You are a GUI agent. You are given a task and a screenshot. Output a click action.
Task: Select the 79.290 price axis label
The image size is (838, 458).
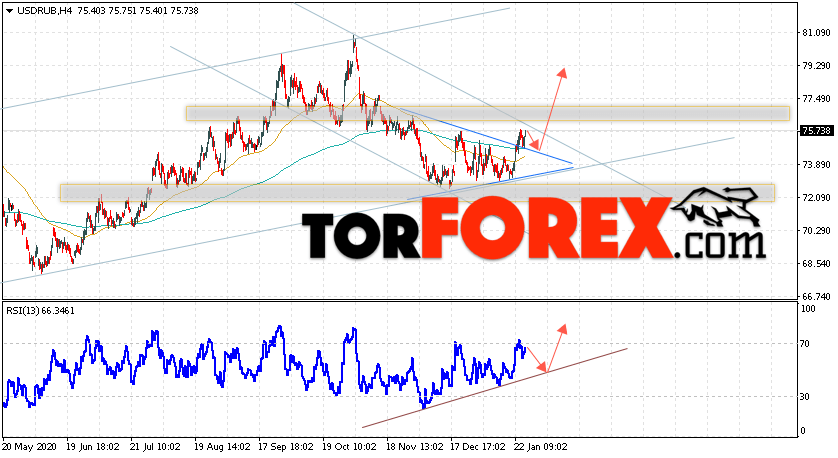pos(816,66)
